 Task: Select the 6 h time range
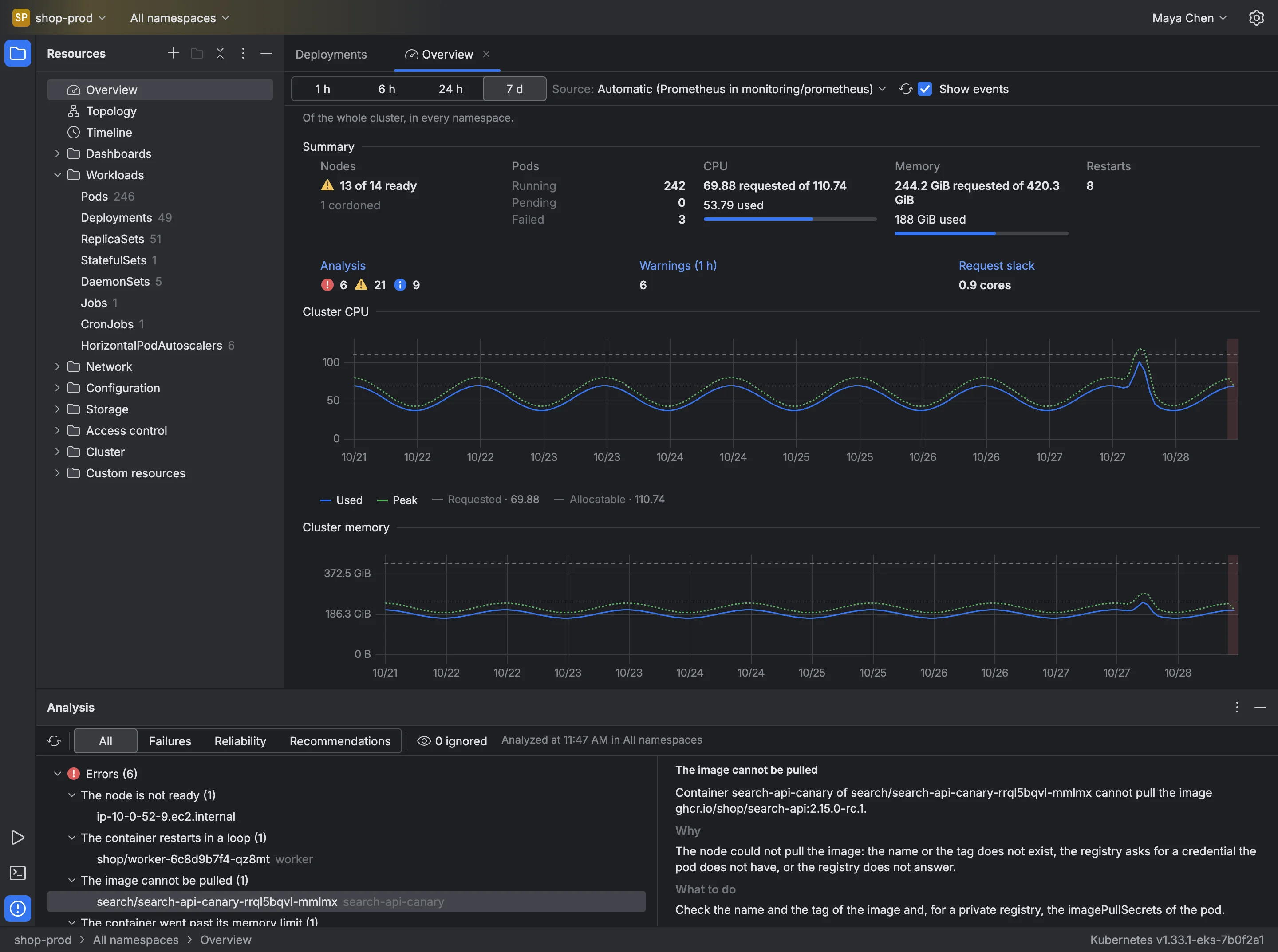tap(386, 89)
